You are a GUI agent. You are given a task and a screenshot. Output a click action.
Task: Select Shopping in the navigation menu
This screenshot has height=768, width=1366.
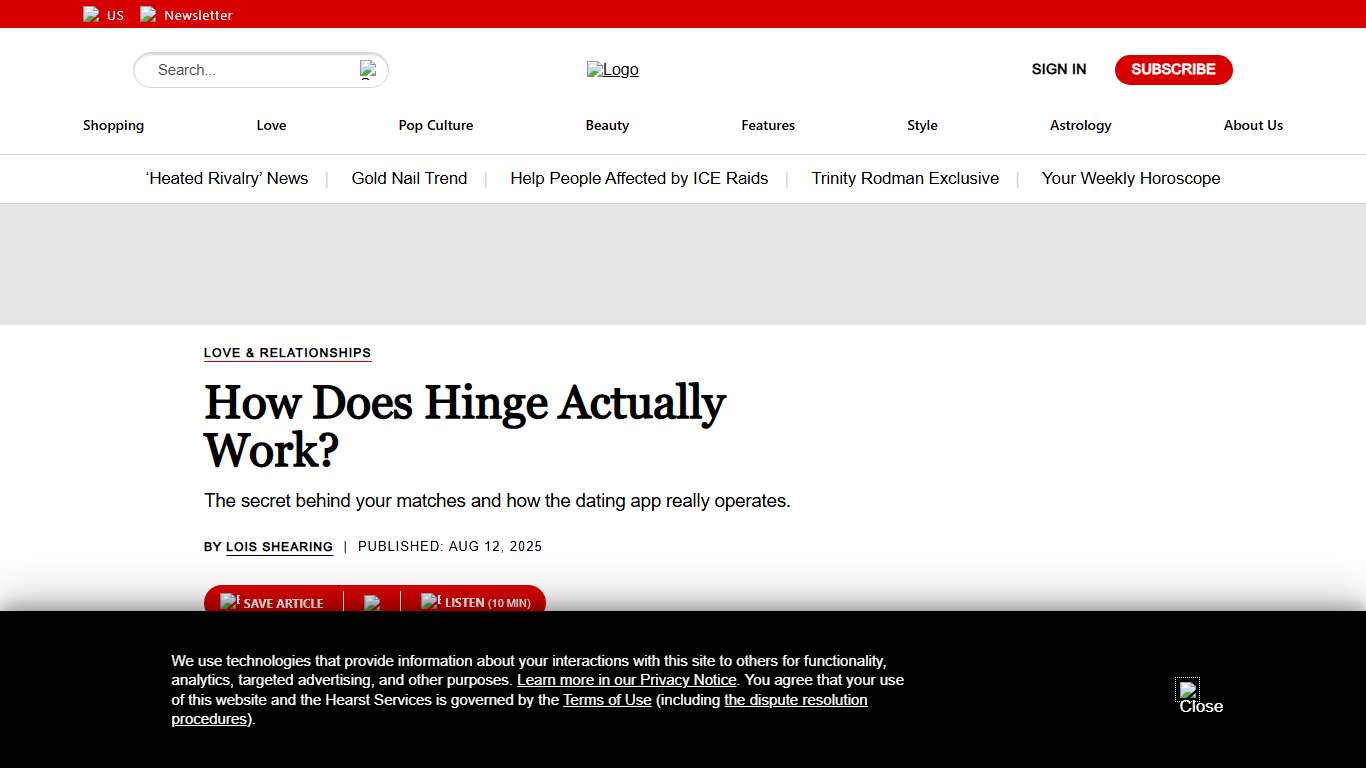coord(113,125)
